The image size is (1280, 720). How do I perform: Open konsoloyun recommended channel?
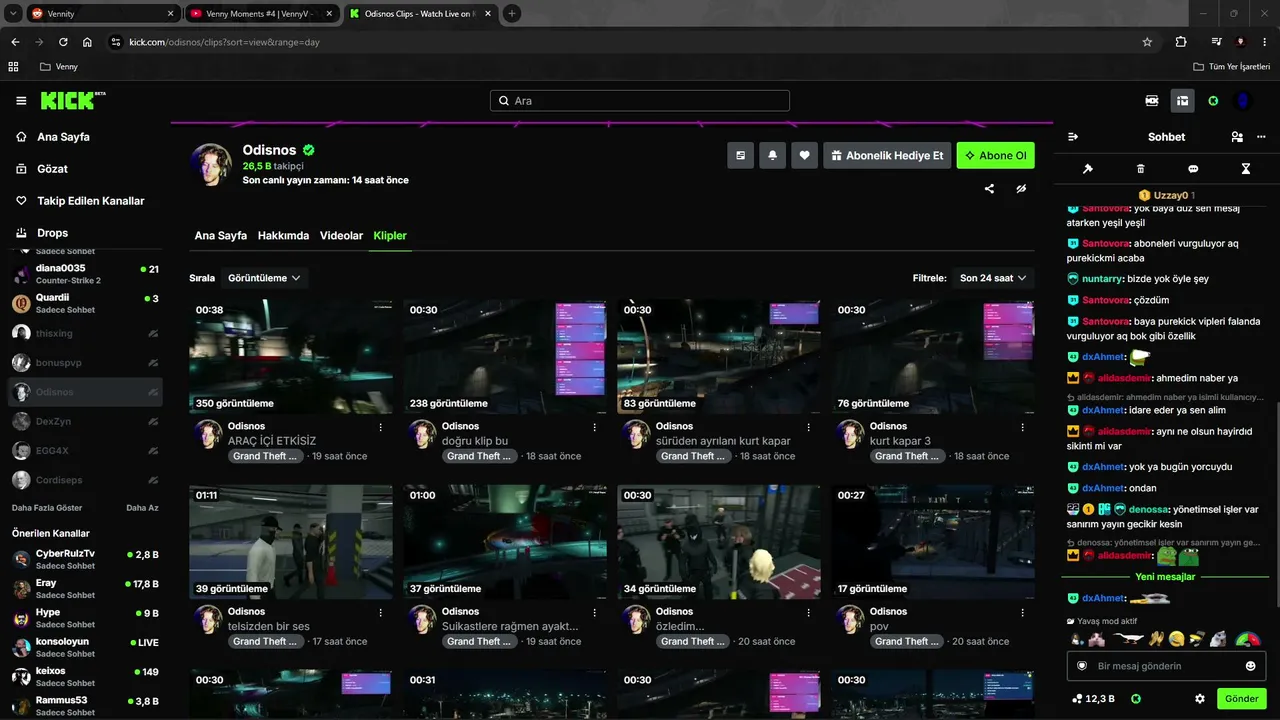point(85,647)
